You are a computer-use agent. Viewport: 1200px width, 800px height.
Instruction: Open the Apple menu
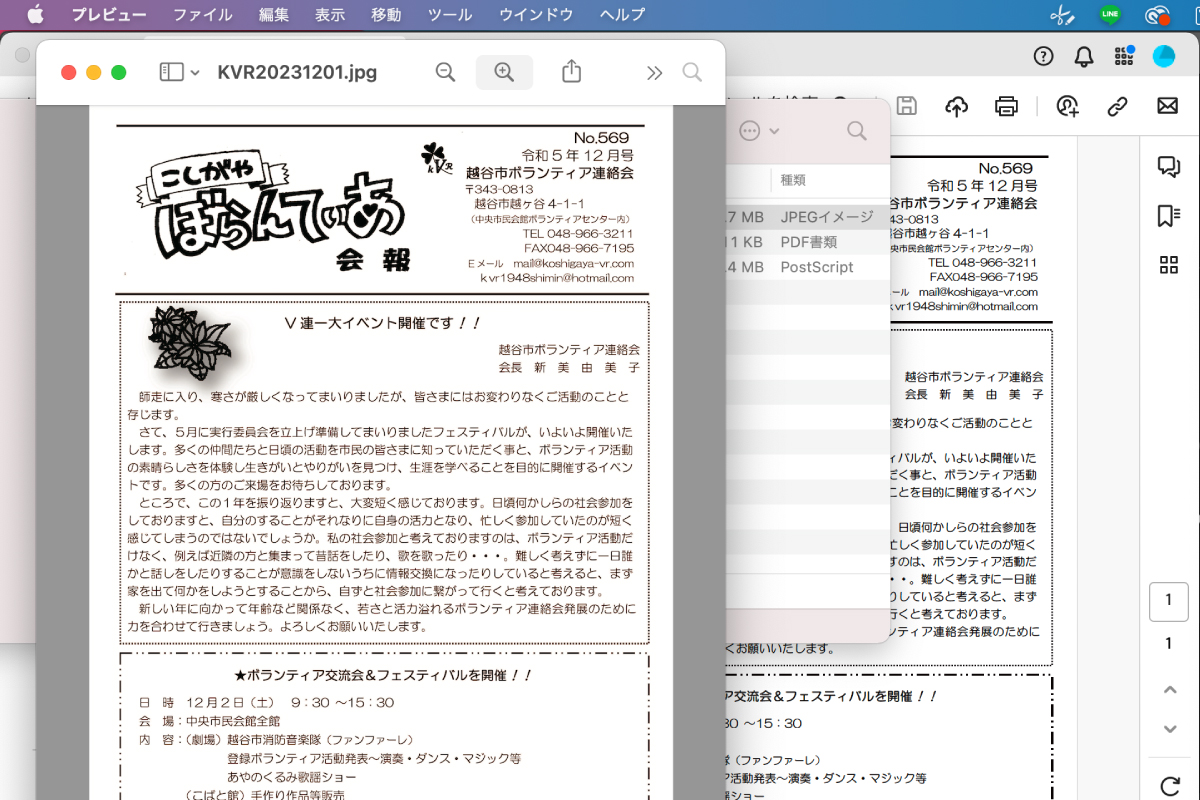pyautogui.click(x=36, y=14)
